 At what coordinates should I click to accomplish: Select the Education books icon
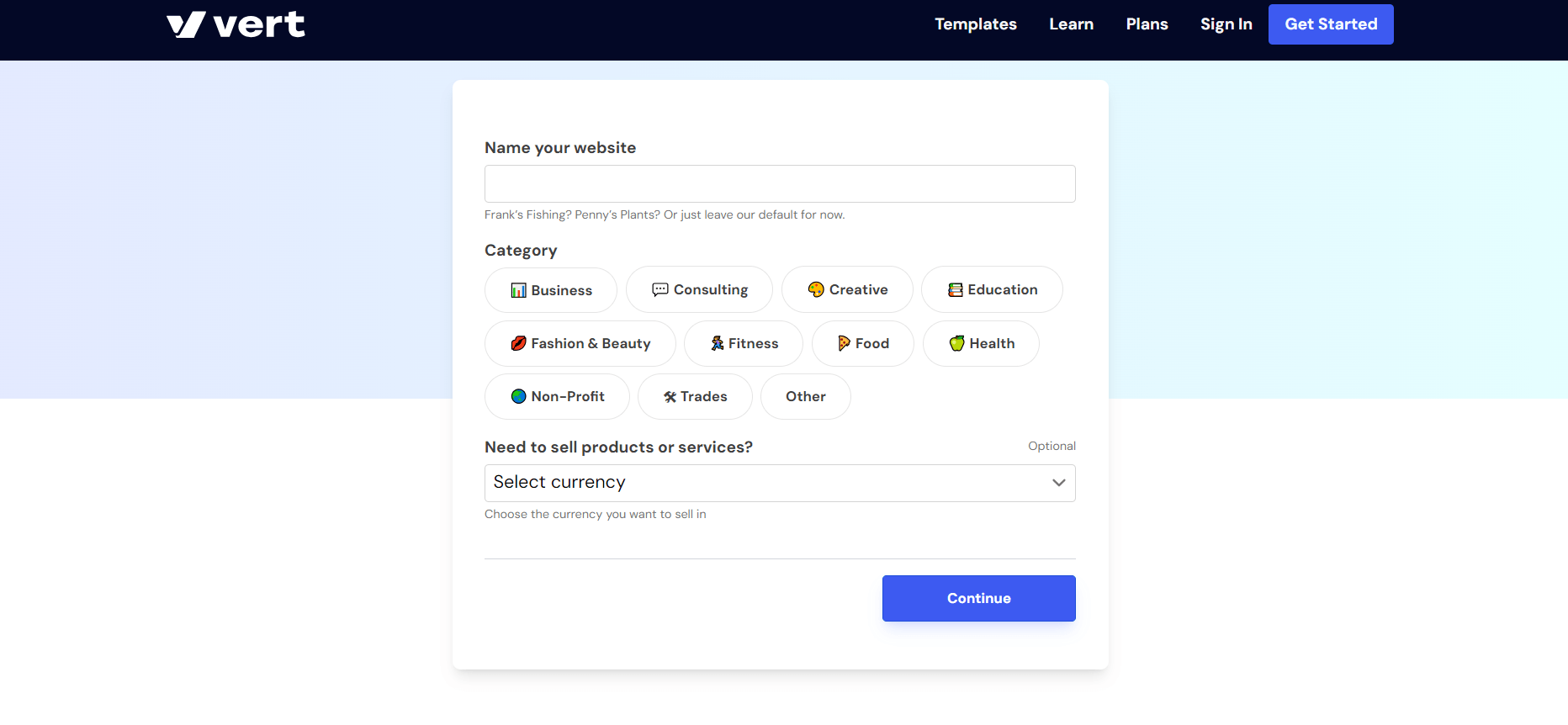[955, 289]
